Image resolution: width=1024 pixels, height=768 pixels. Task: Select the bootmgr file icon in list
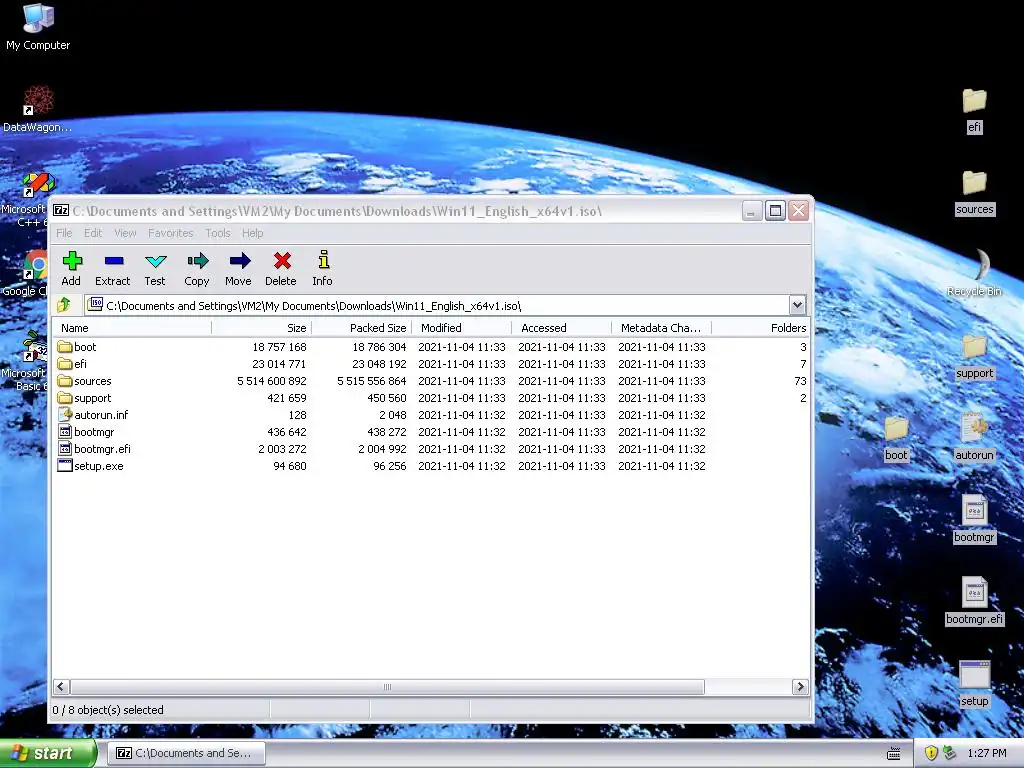[65, 432]
